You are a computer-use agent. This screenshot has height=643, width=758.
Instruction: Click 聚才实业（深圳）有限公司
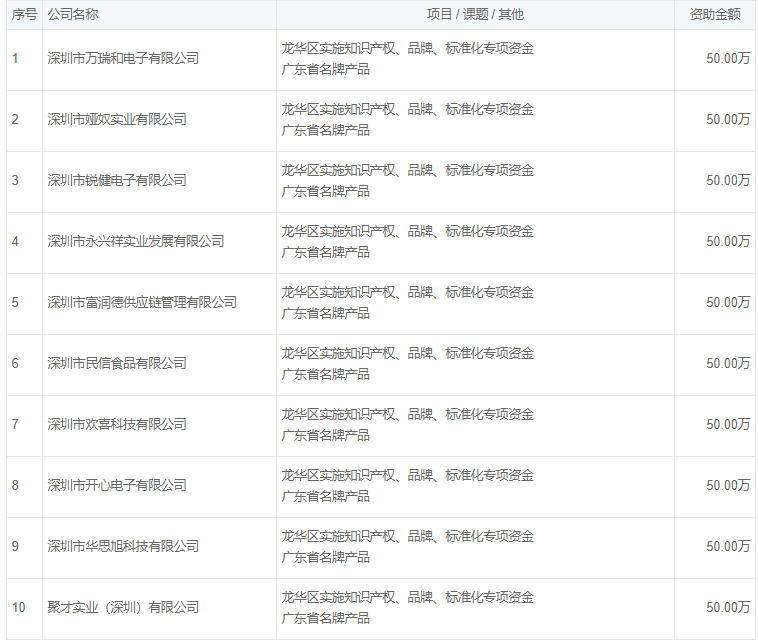(x=123, y=608)
